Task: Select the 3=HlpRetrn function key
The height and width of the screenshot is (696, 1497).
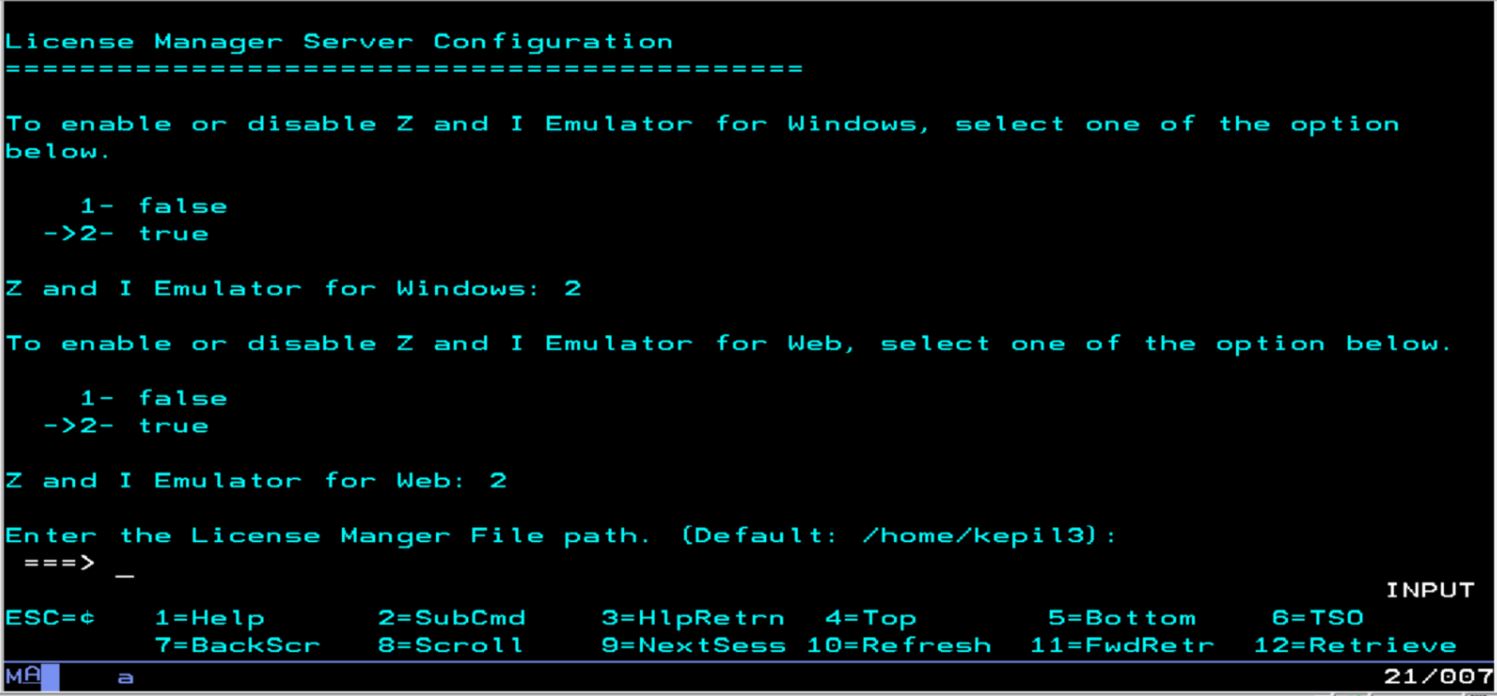Action: [692, 618]
